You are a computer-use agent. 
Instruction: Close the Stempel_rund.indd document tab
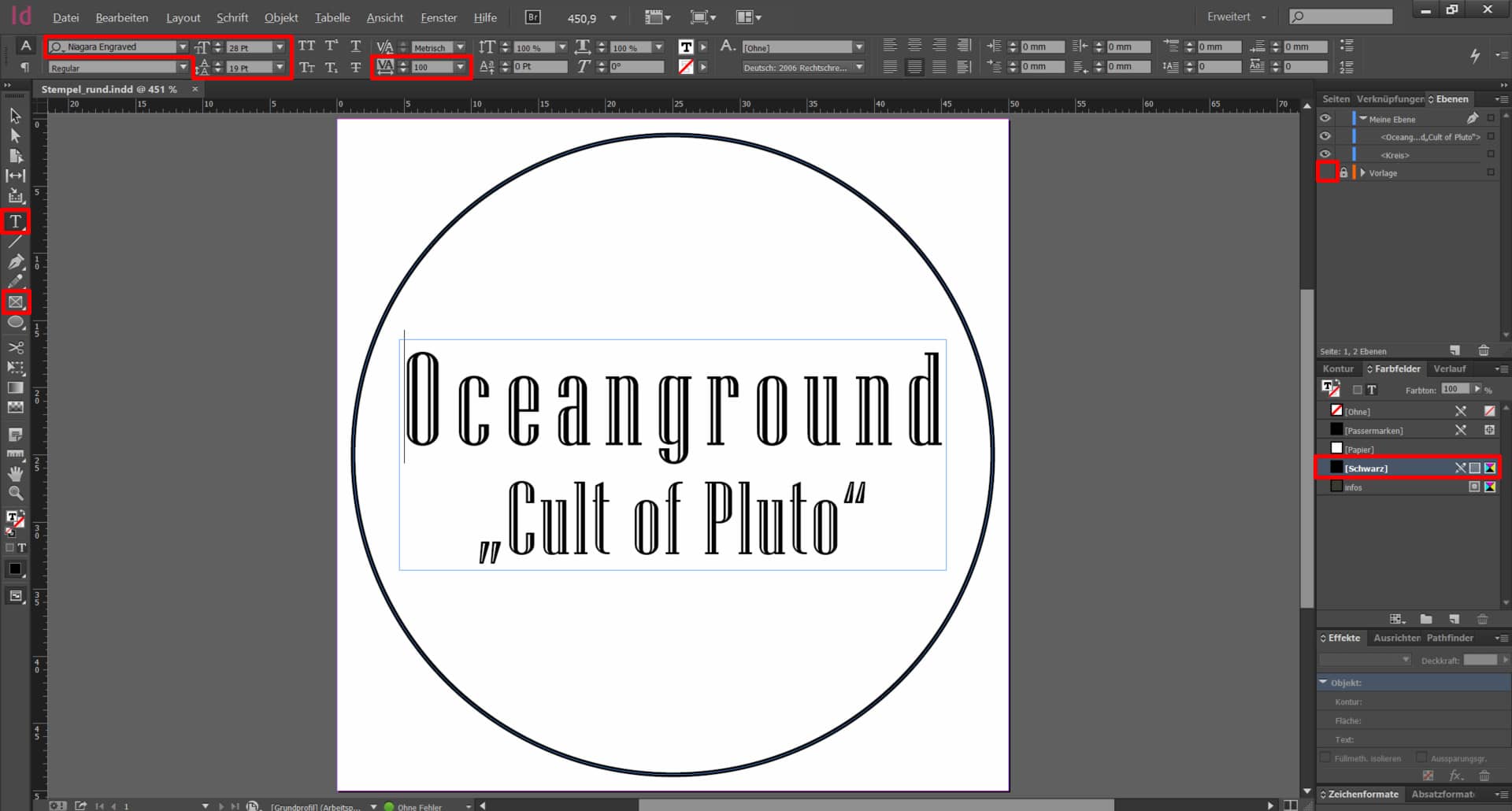point(195,89)
